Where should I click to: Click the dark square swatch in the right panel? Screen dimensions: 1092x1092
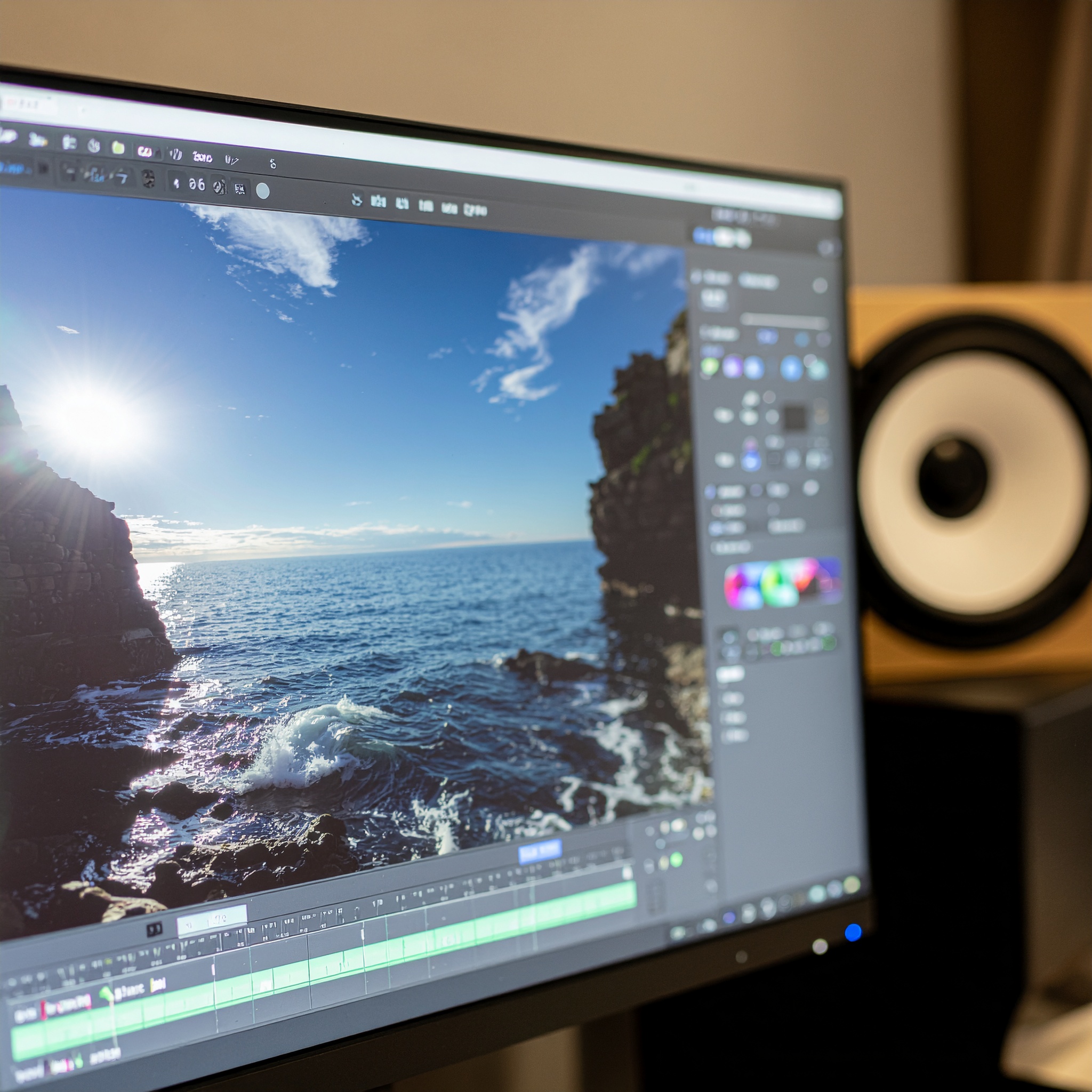pos(794,417)
